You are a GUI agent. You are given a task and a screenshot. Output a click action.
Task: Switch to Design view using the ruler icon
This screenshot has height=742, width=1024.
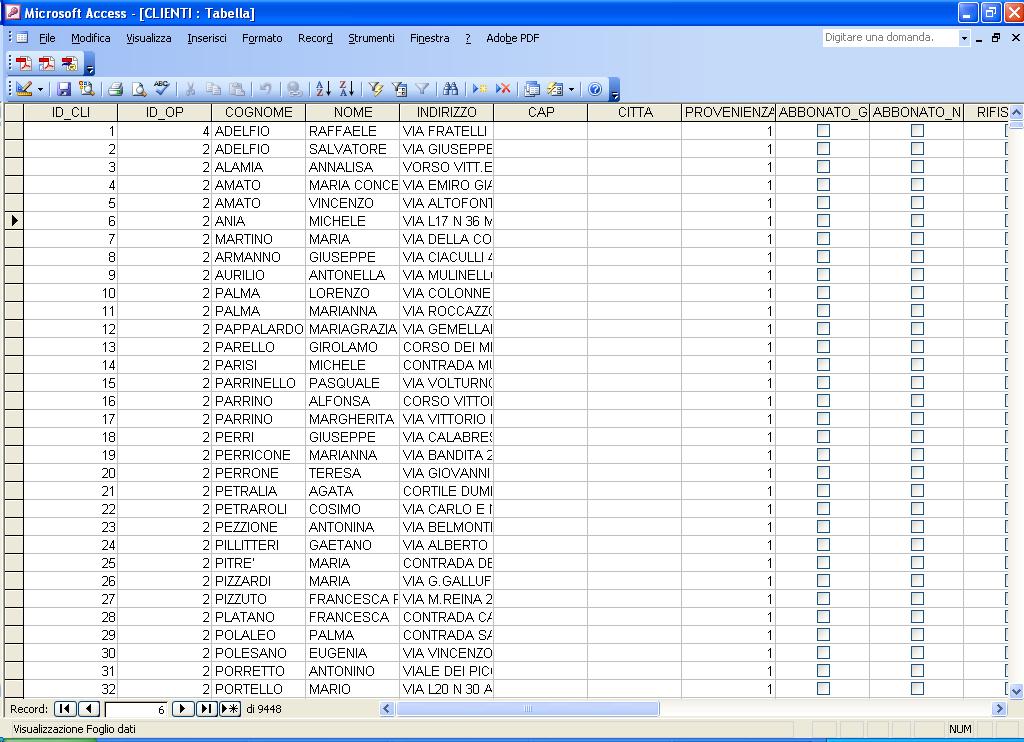tap(24, 89)
